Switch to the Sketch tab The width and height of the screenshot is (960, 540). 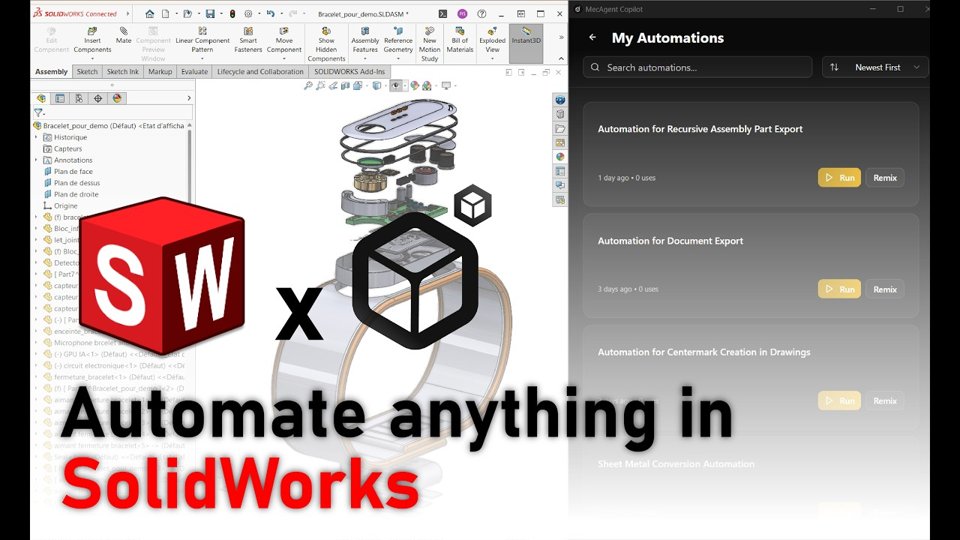tap(87, 72)
